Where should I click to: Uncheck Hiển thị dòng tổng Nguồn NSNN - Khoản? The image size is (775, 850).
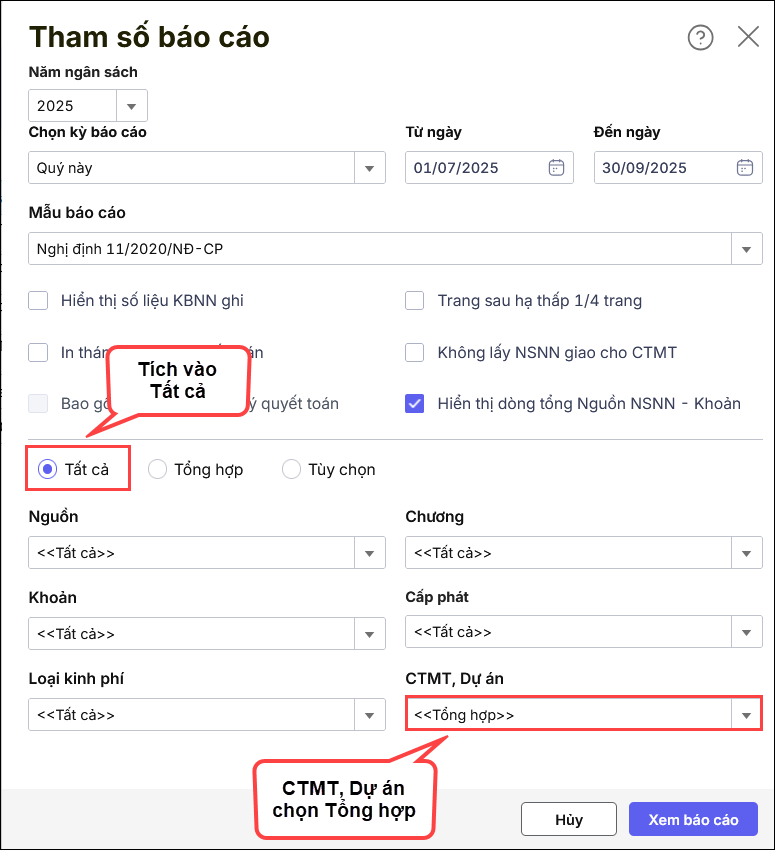coord(415,404)
